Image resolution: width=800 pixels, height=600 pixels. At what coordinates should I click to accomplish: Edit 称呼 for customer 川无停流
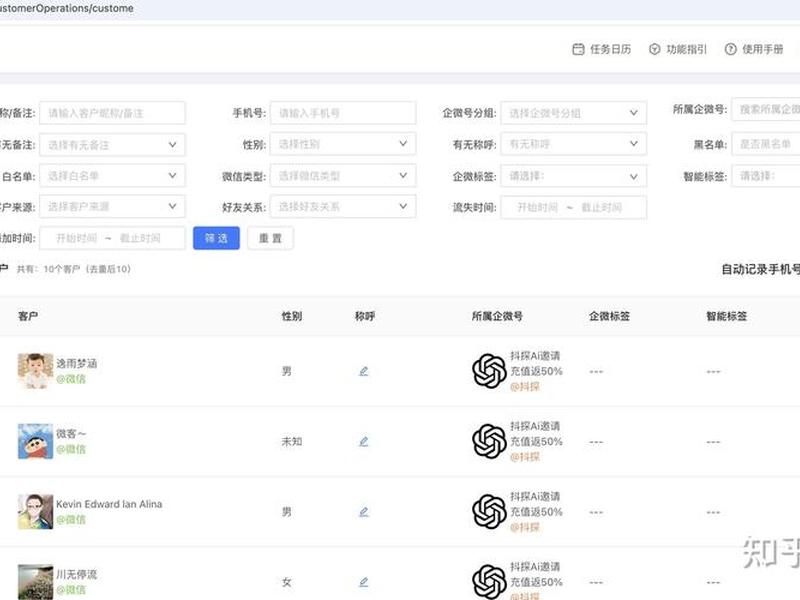(363, 582)
